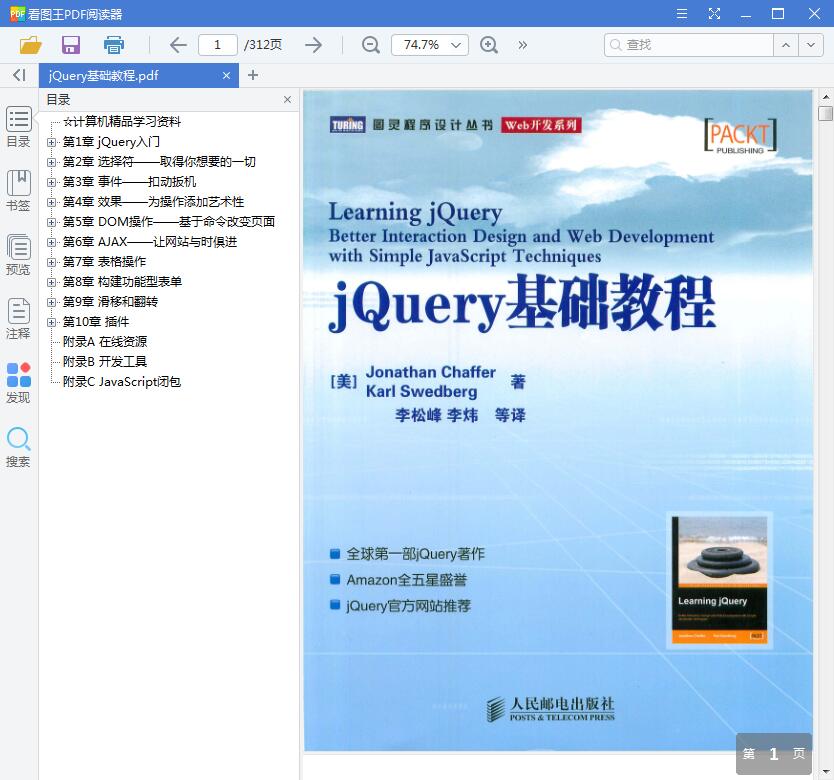Enter fullscreen mode from the title bar
Image resolution: width=834 pixels, height=780 pixels.
tap(714, 14)
